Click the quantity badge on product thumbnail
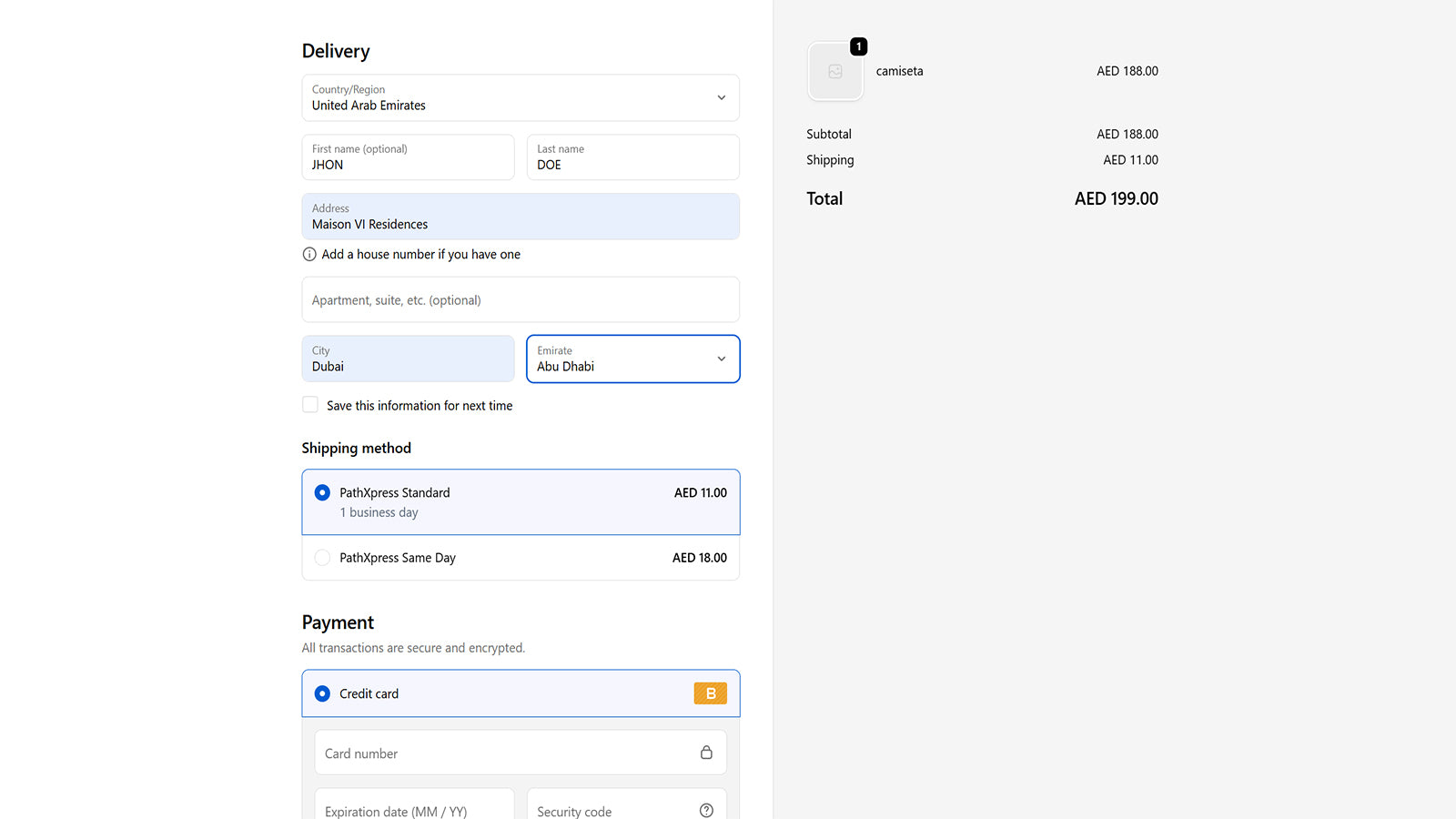The height and width of the screenshot is (819, 1456). click(x=858, y=46)
